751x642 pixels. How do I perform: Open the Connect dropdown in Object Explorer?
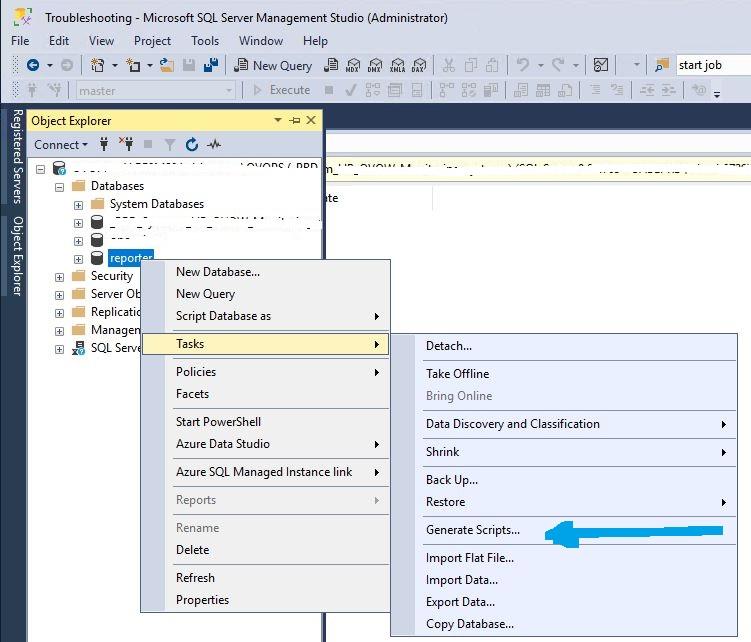point(61,144)
